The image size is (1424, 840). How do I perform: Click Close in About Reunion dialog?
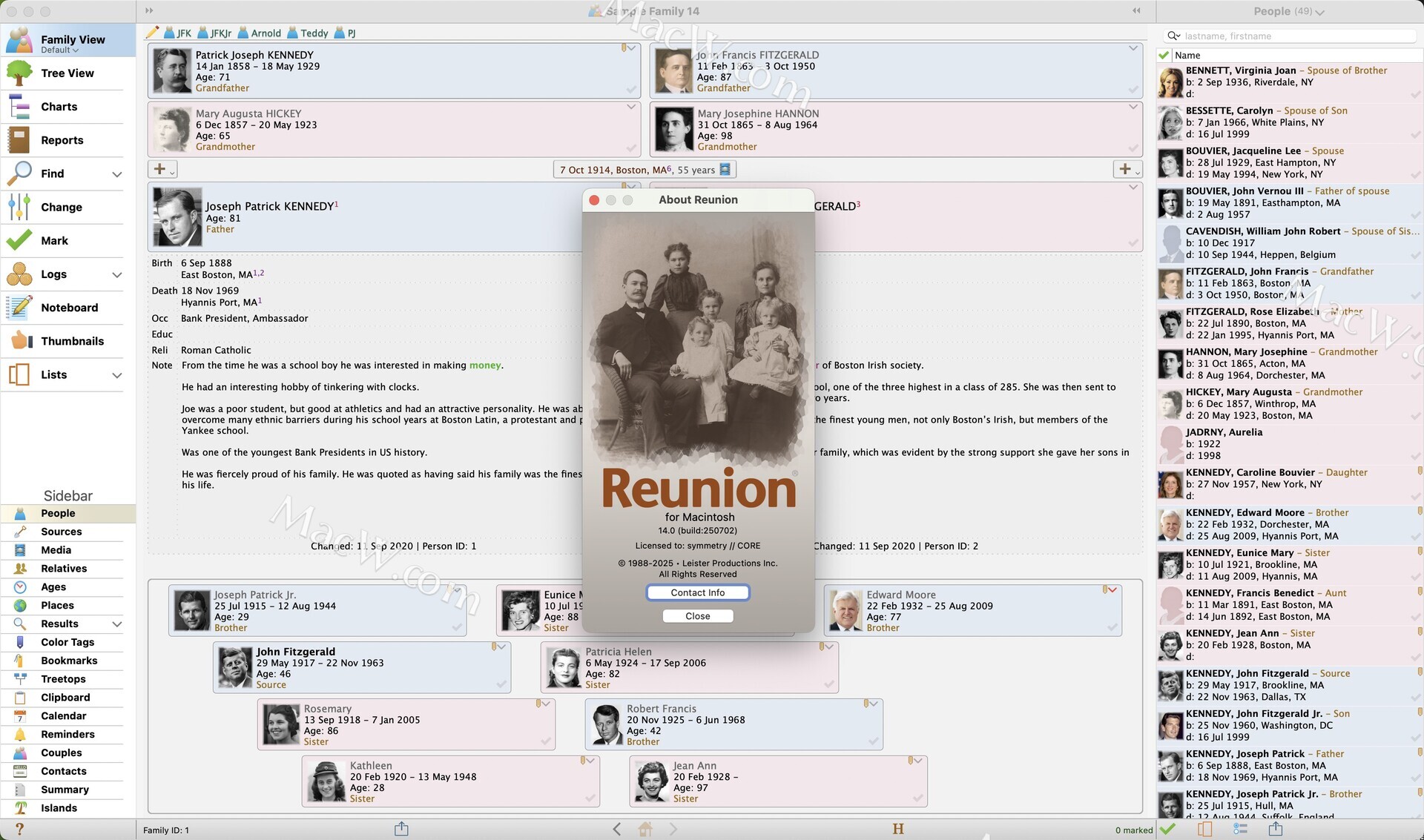(x=698, y=616)
